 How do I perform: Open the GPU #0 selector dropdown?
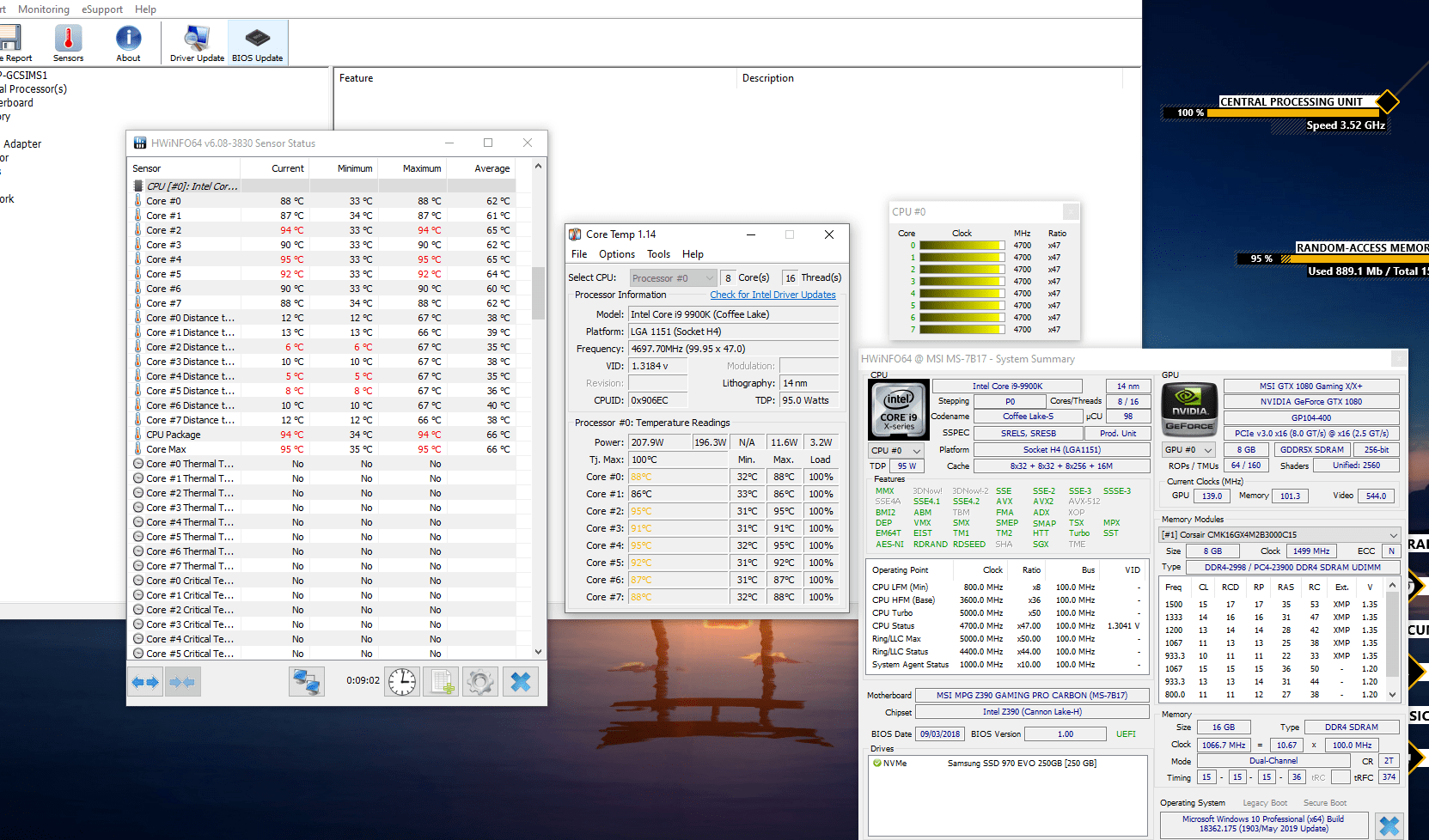coord(1188,450)
